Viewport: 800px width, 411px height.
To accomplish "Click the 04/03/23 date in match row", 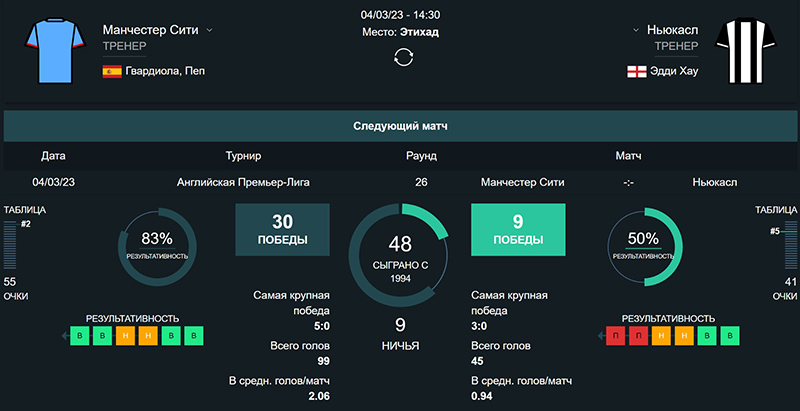I will click(54, 182).
